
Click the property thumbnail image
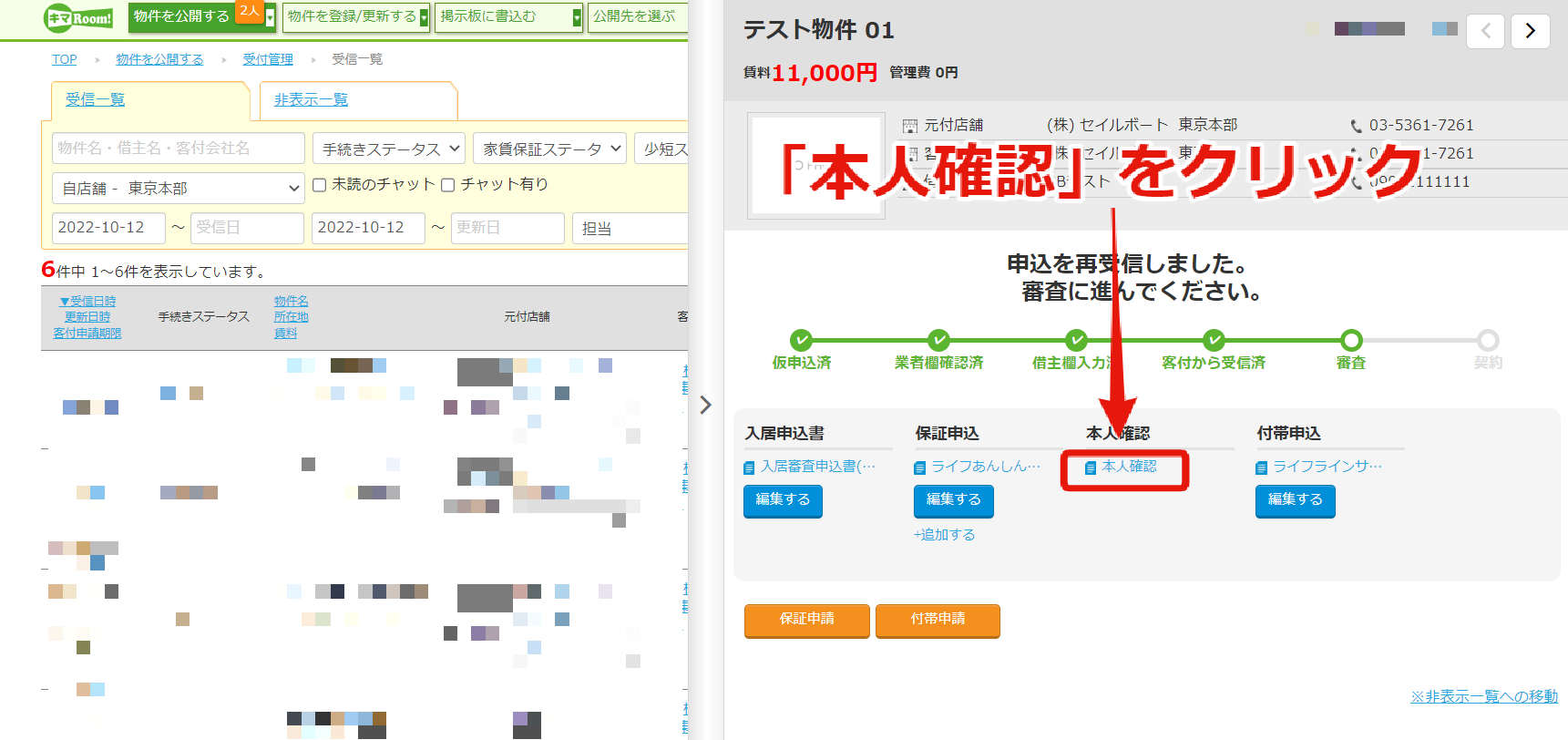pos(816,166)
